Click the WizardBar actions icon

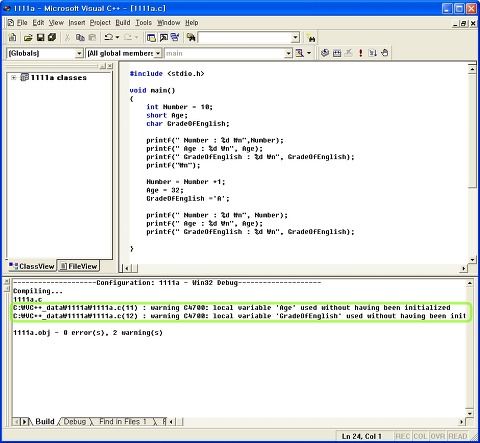point(300,53)
